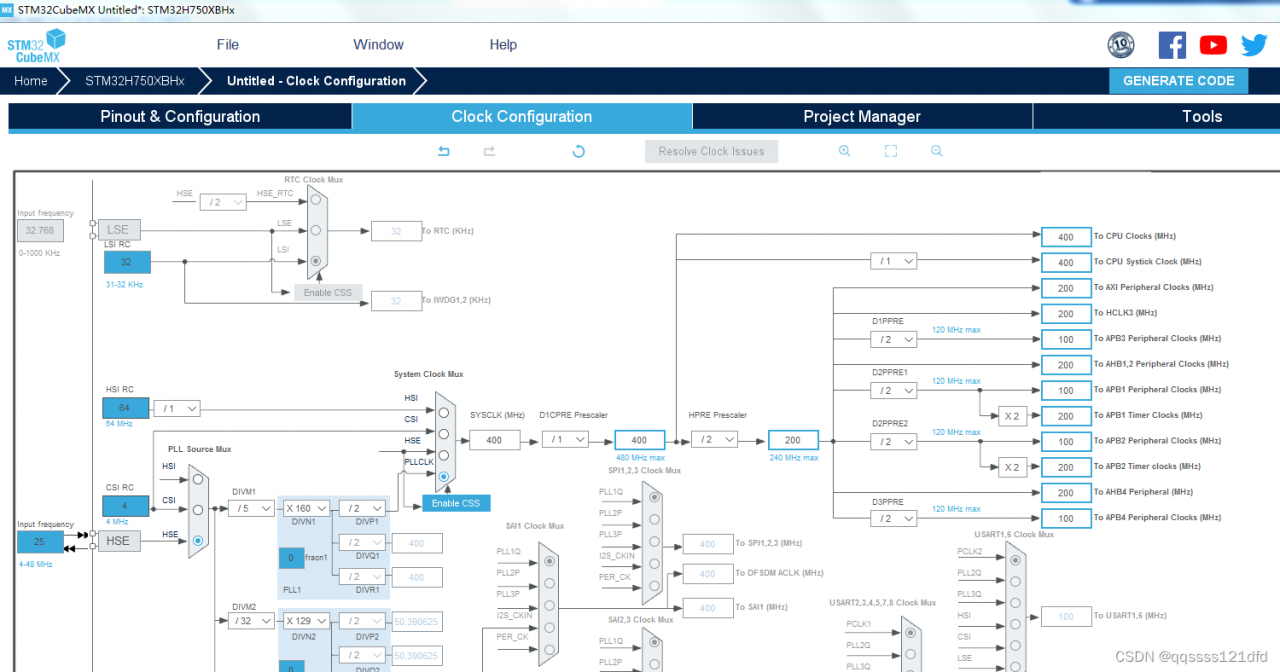Screen dimensions: 1280x672
Task: Open the File menu
Action: [x=228, y=45]
